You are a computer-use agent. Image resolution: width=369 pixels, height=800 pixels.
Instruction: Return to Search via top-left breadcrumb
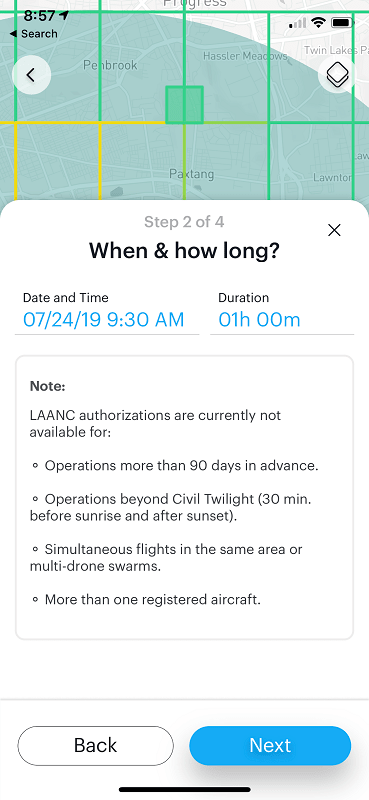coord(34,34)
